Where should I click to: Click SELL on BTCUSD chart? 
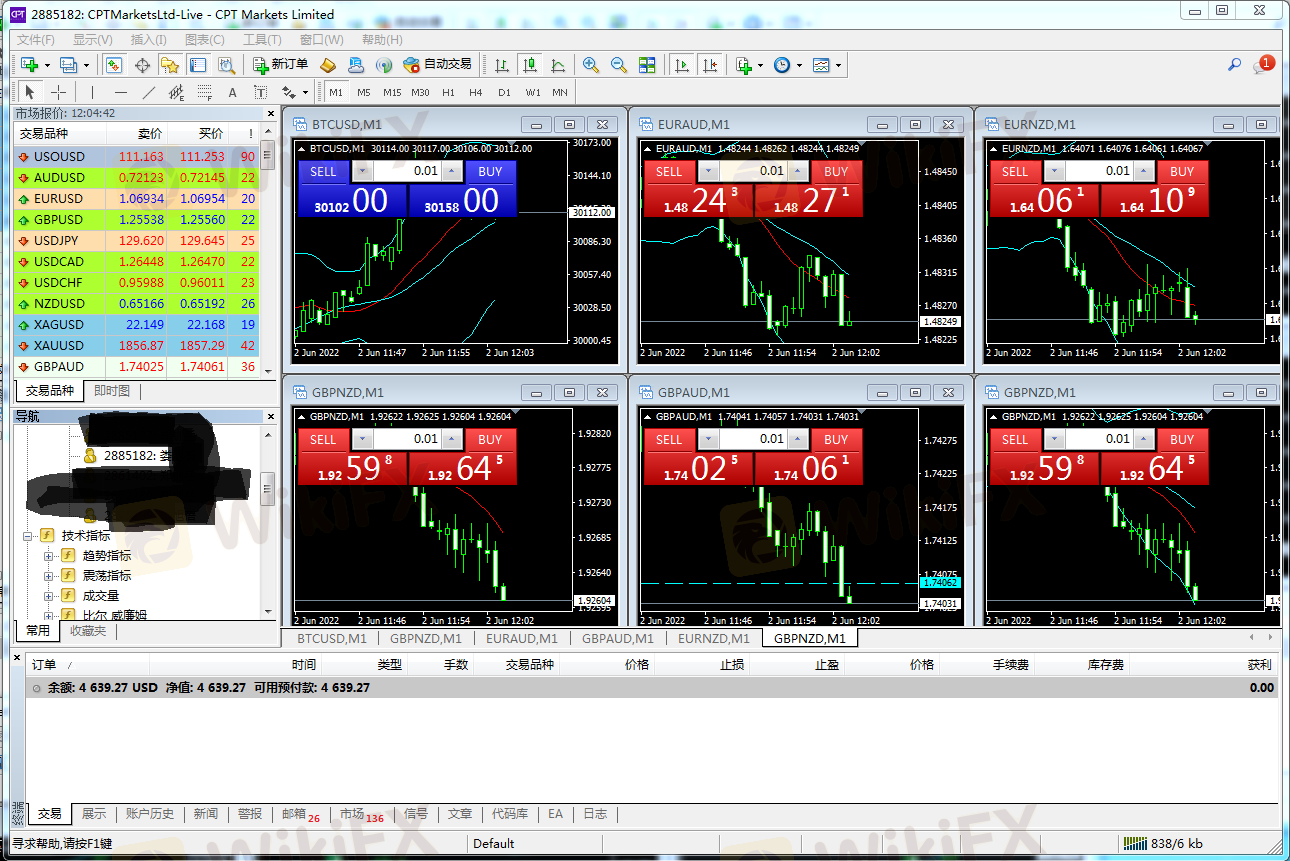click(x=323, y=171)
